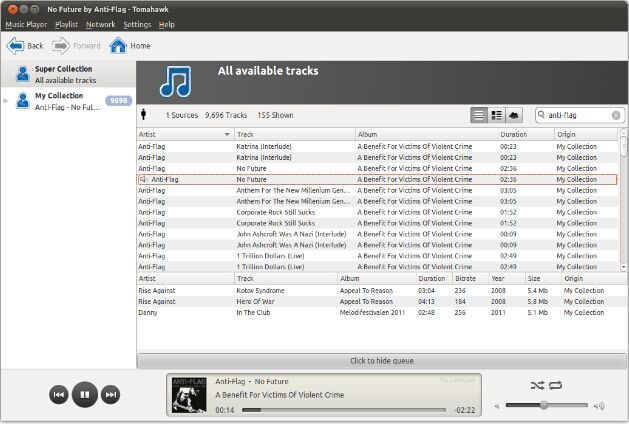This screenshot has width=629, height=424.
Task: Click the Bitrate column header in queue
Action: click(470, 278)
